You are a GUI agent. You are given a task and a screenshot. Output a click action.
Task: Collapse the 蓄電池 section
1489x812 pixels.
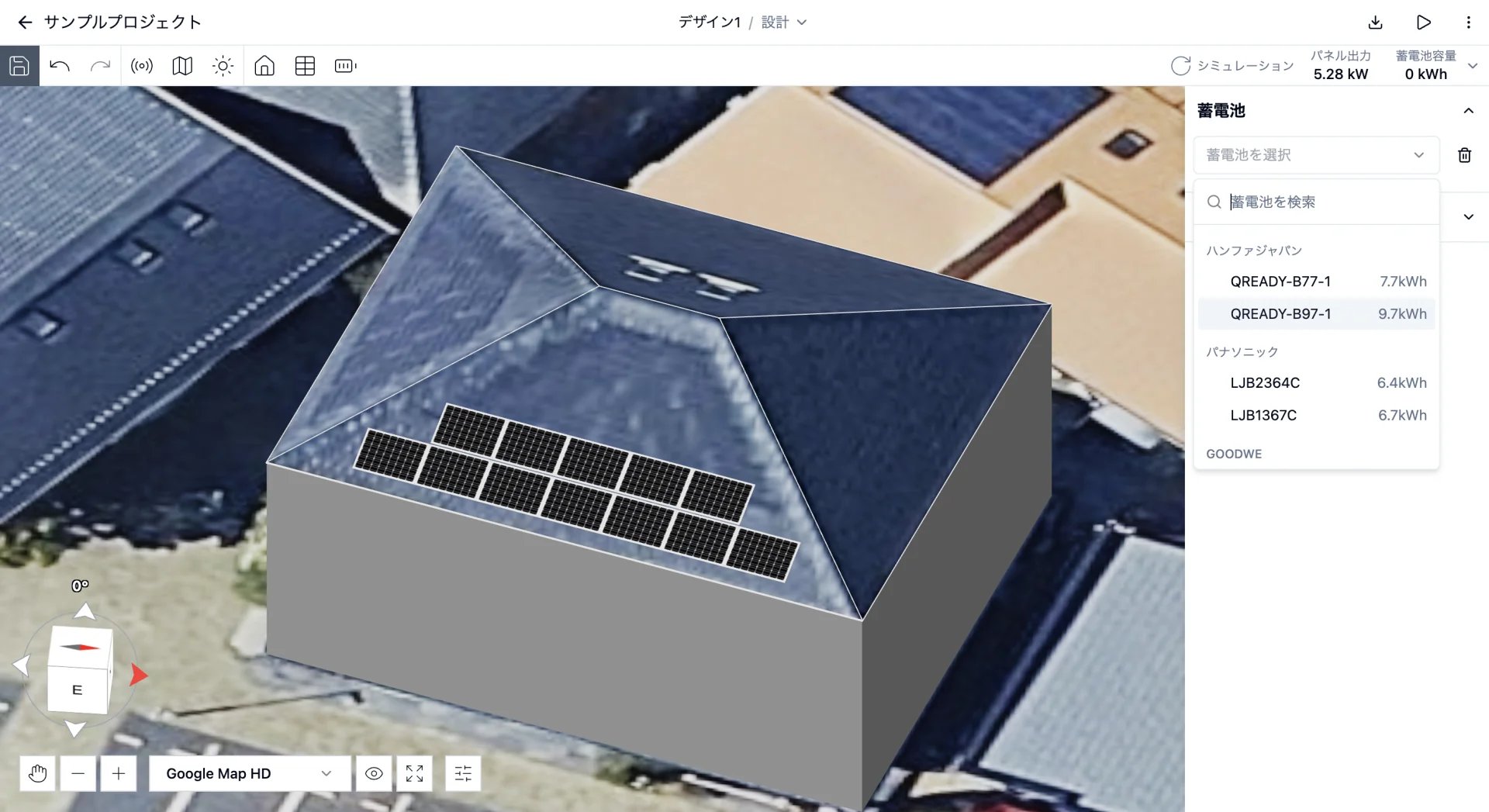coord(1468,111)
